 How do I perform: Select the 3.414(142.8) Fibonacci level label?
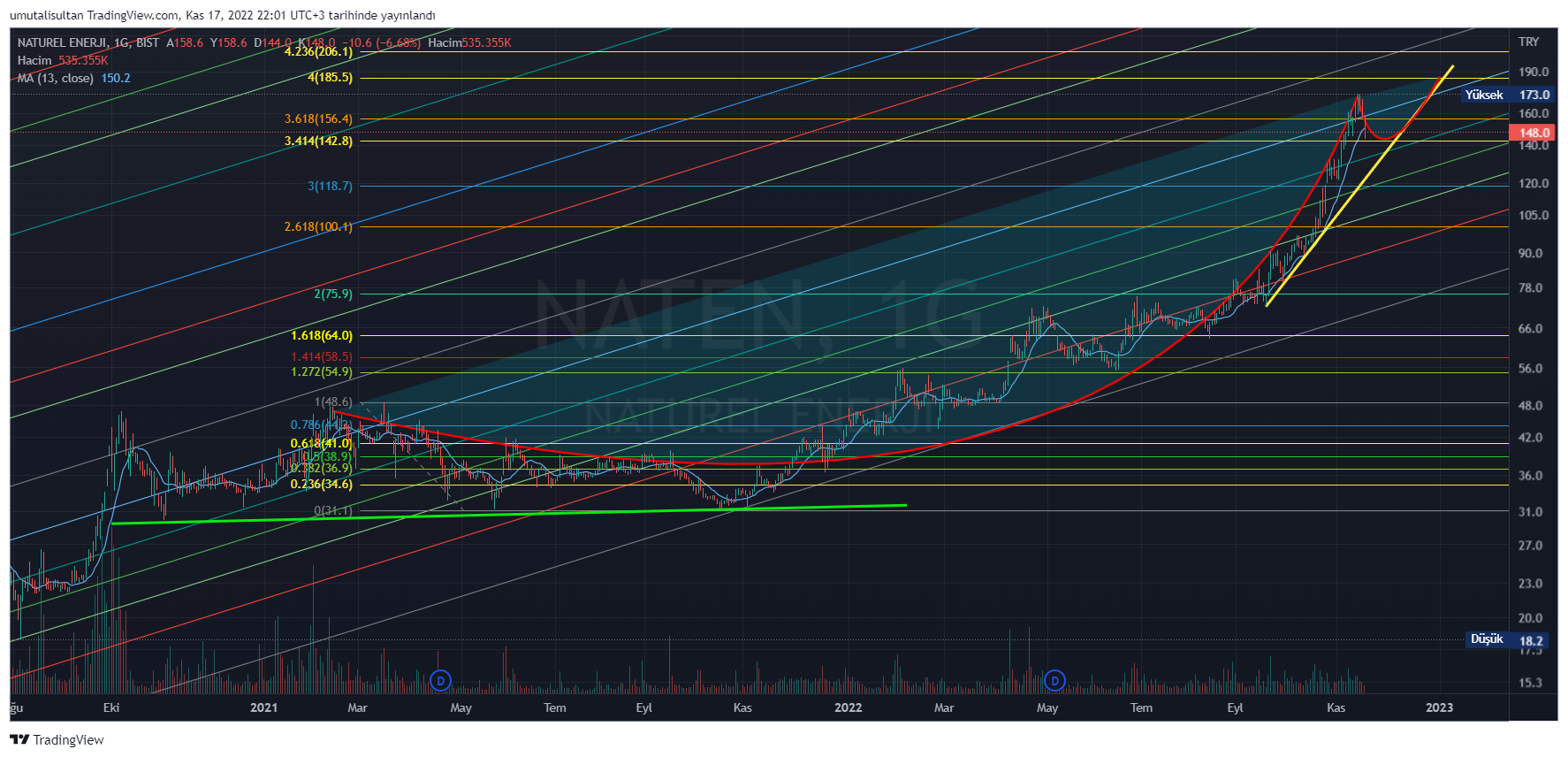[318, 141]
